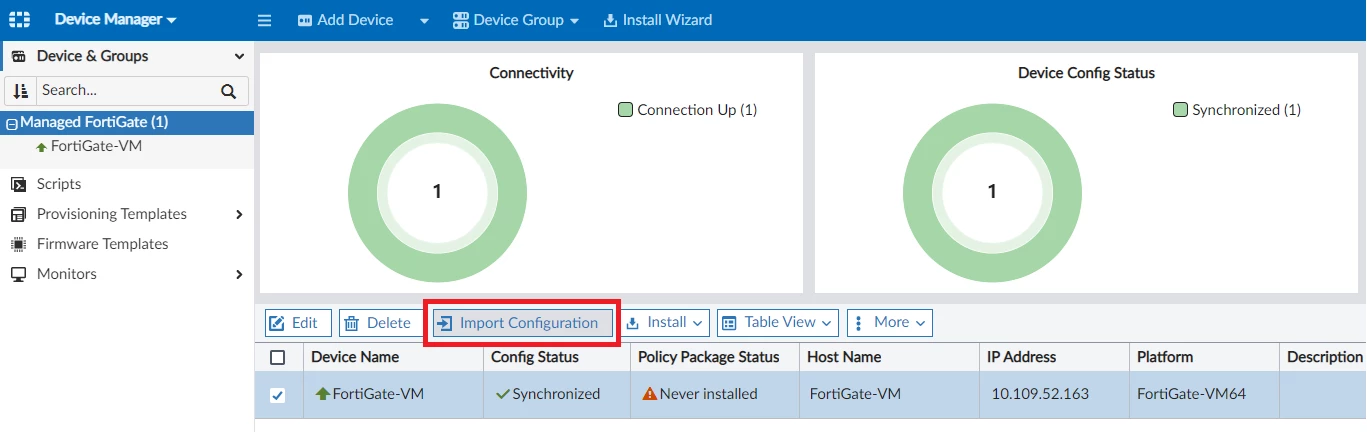Open the More options dropdown
This screenshot has width=1367, height=432.
(x=890, y=323)
